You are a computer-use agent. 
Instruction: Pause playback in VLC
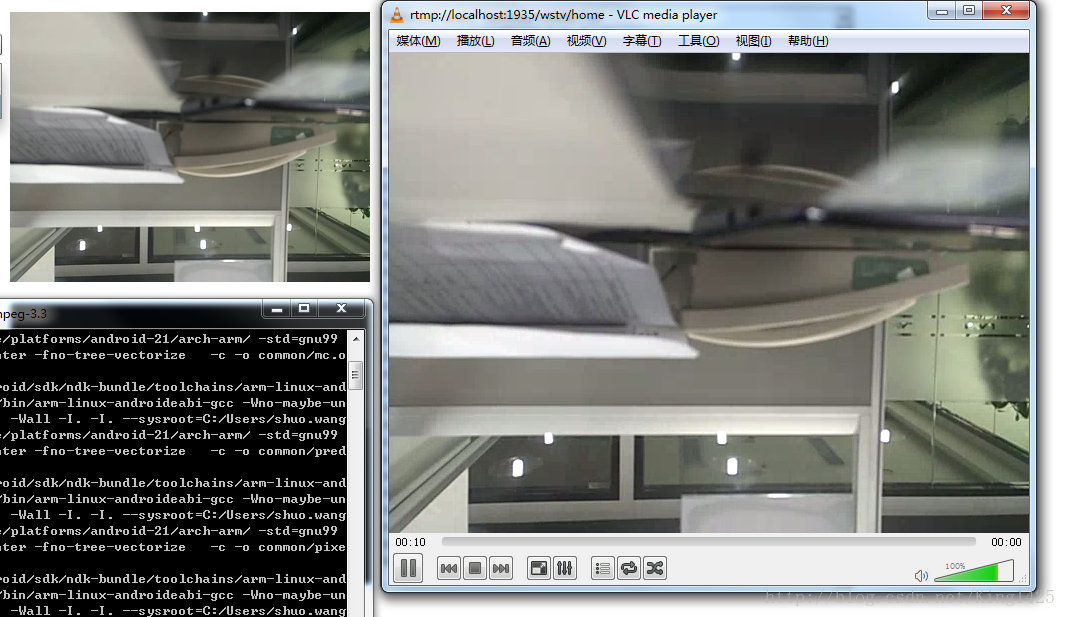click(409, 568)
